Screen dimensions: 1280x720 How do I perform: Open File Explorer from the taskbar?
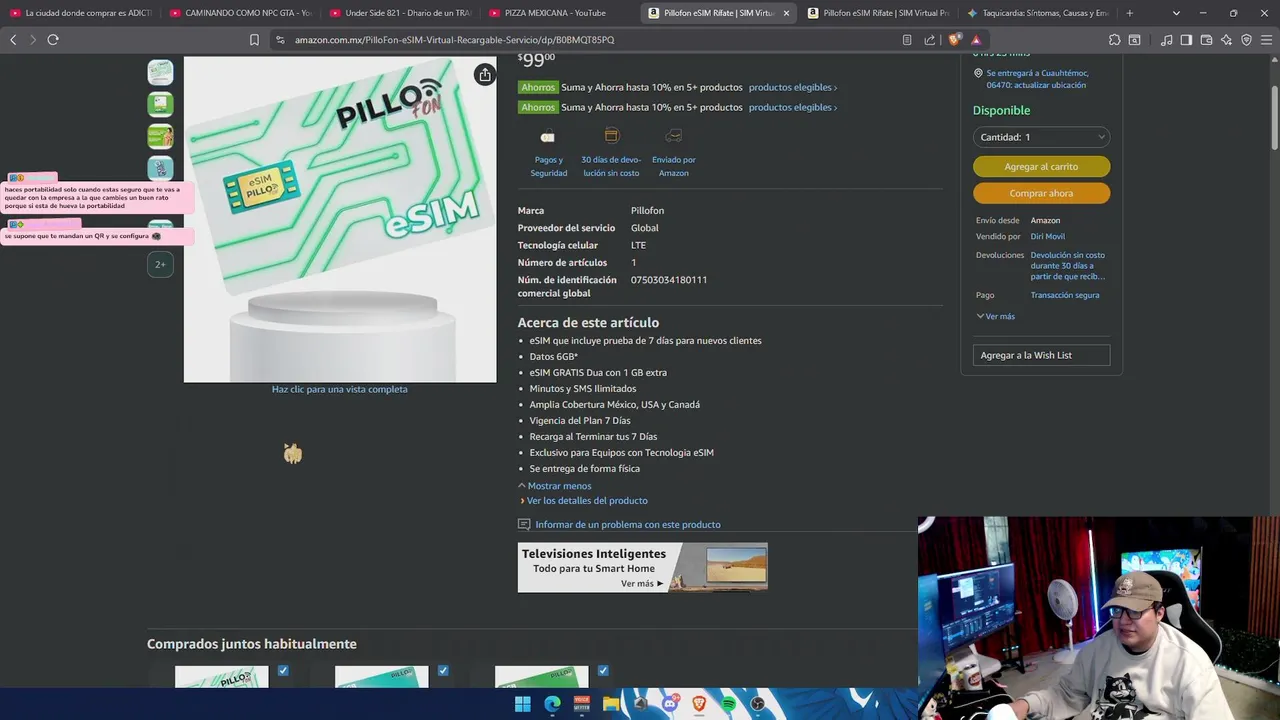pyautogui.click(x=611, y=704)
